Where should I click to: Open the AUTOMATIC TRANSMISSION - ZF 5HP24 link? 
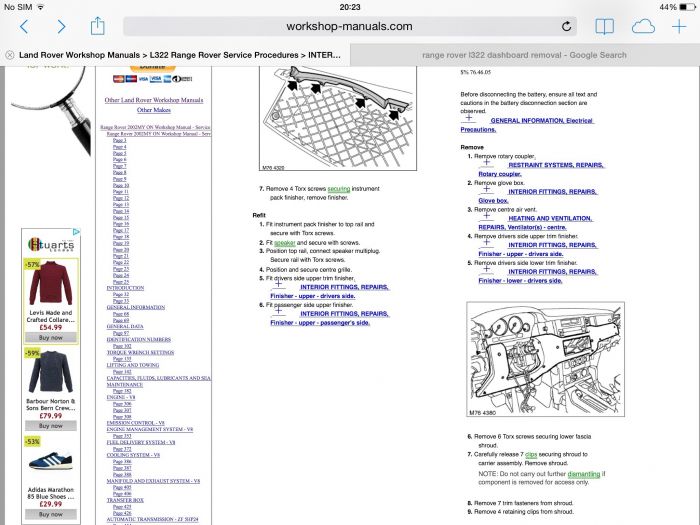point(153,519)
